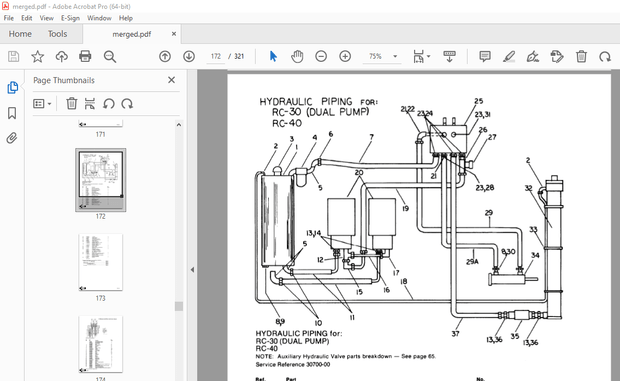The height and width of the screenshot is (381, 620).
Task: Open the Bookmarks panel
Action: pyautogui.click(x=12, y=113)
